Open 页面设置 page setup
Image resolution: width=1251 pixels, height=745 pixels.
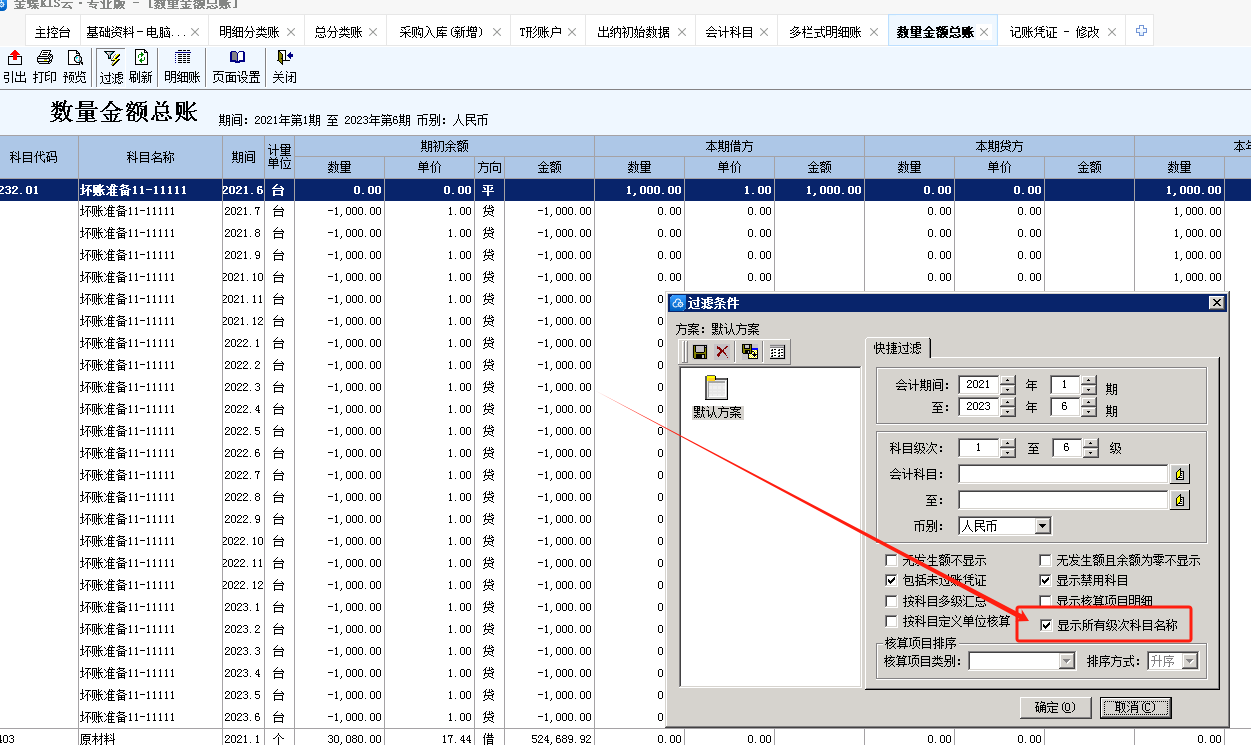(236, 67)
